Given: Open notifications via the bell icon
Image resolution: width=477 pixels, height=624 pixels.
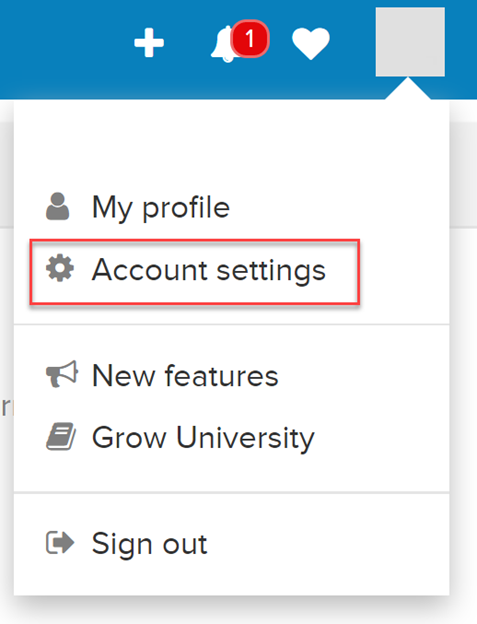Looking at the screenshot, I should coord(225,45).
